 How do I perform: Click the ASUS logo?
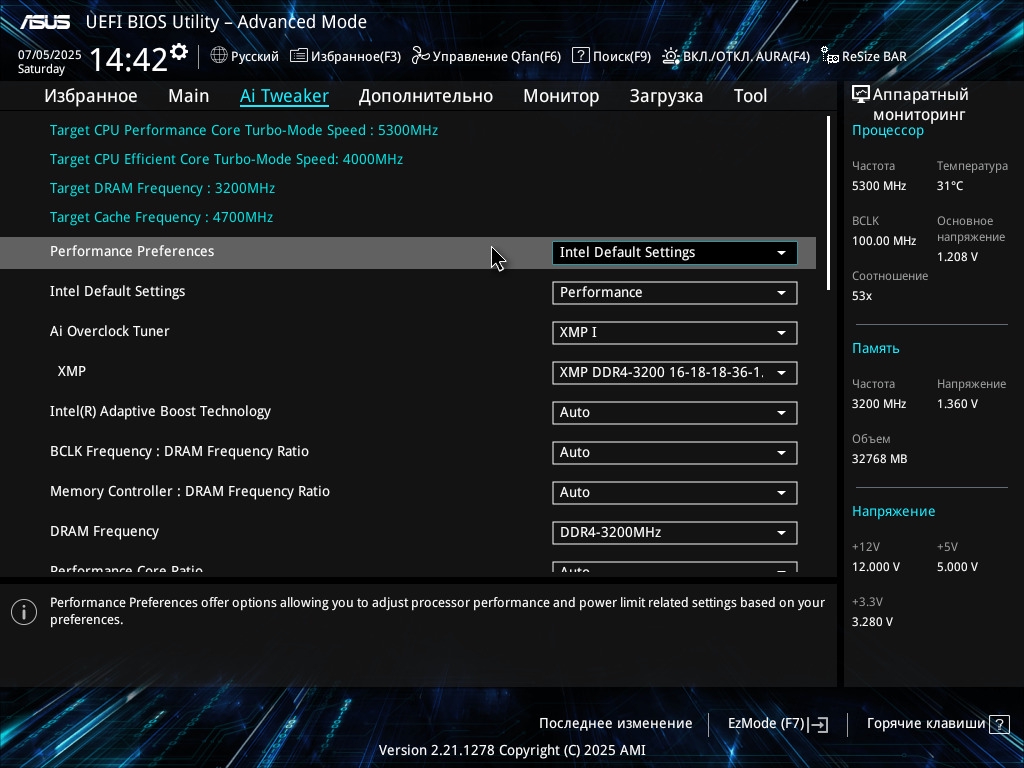[44, 22]
